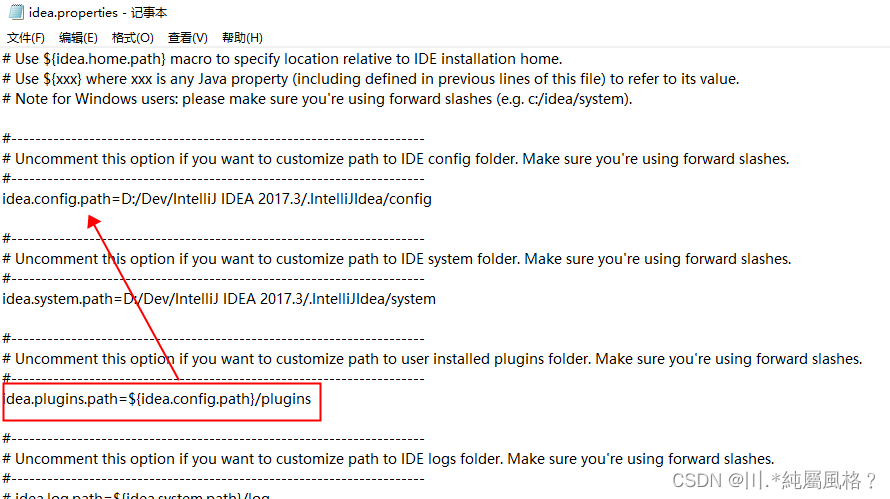Click the IDE config folder comment line
This screenshot has width=890, height=499.
tap(396, 159)
